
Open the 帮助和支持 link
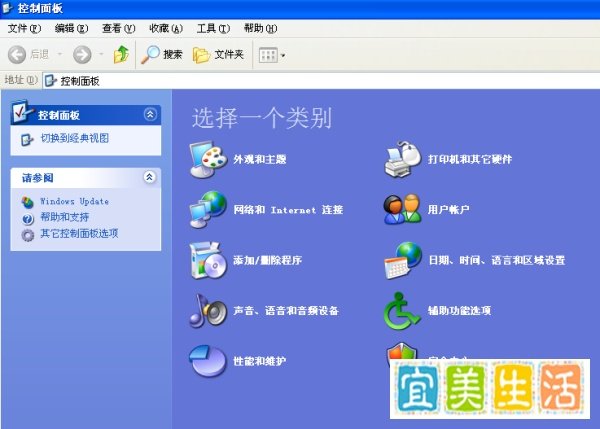tap(65, 217)
